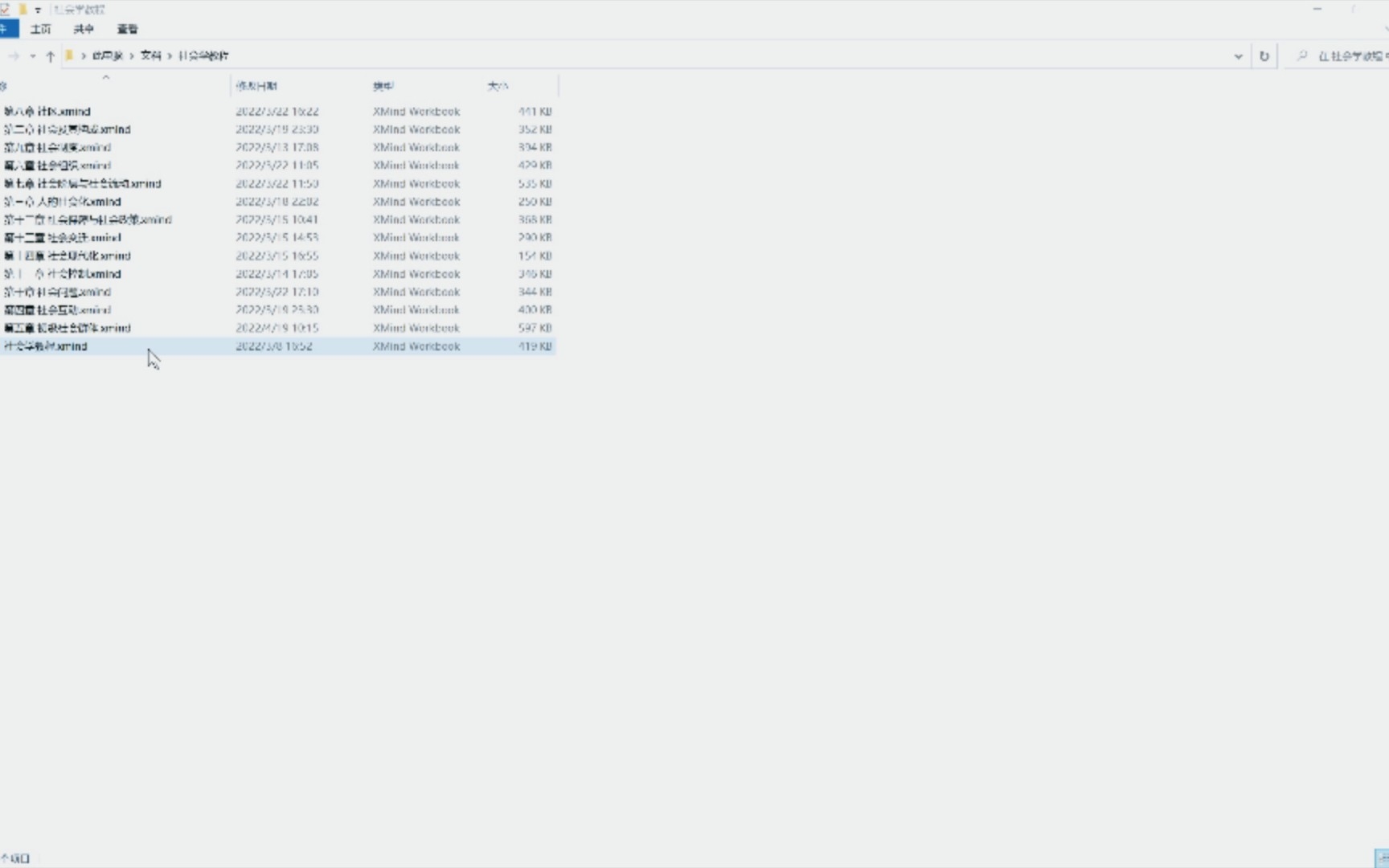1389x868 pixels.
Task: Click the 441 KB size cell
Action: (x=535, y=112)
